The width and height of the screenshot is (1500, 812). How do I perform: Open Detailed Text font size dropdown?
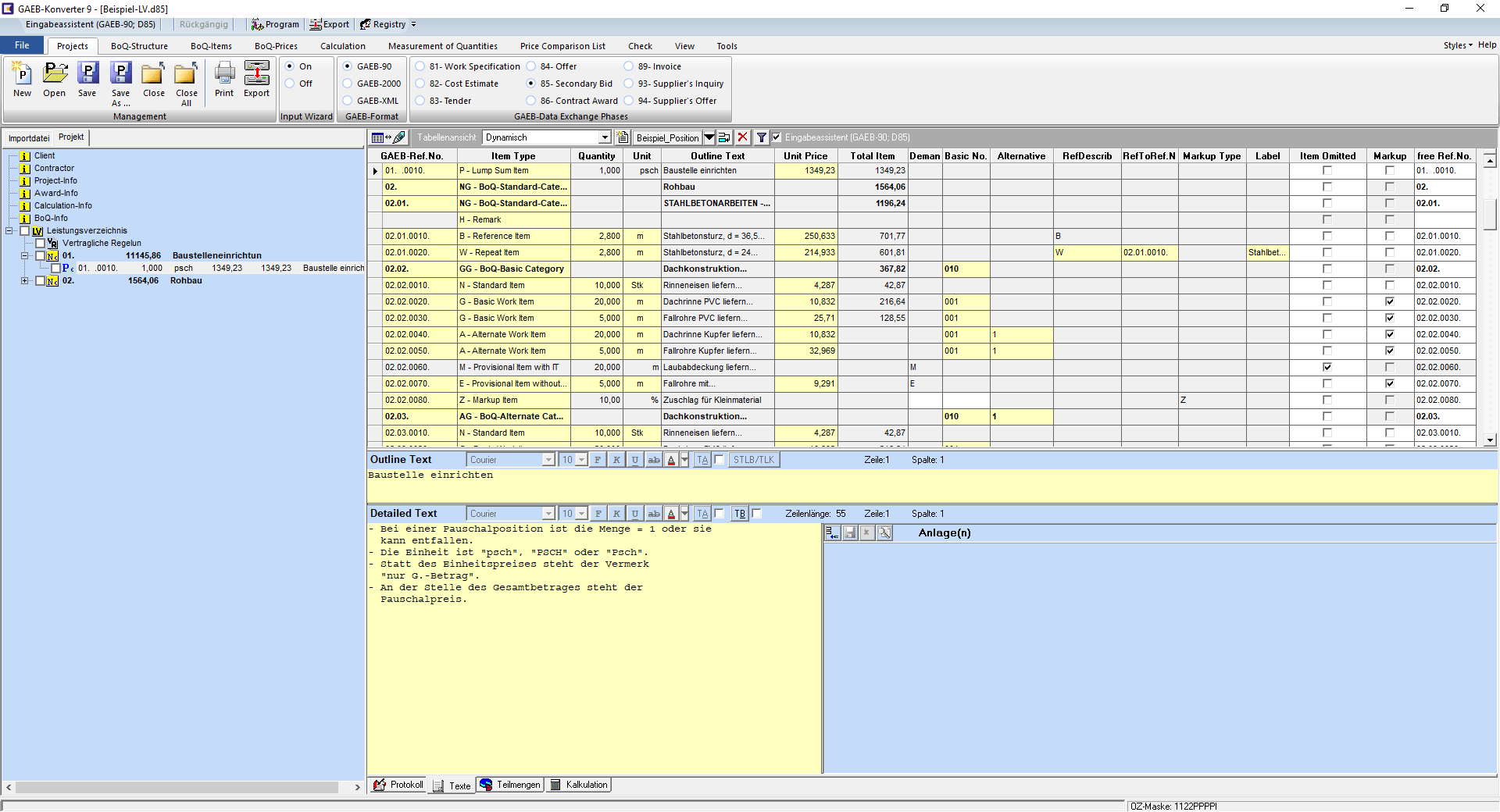[581, 514]
